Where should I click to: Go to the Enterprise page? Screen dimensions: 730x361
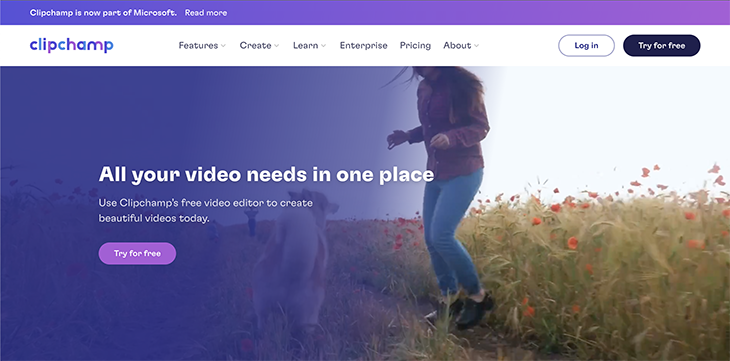pos(364,45)
